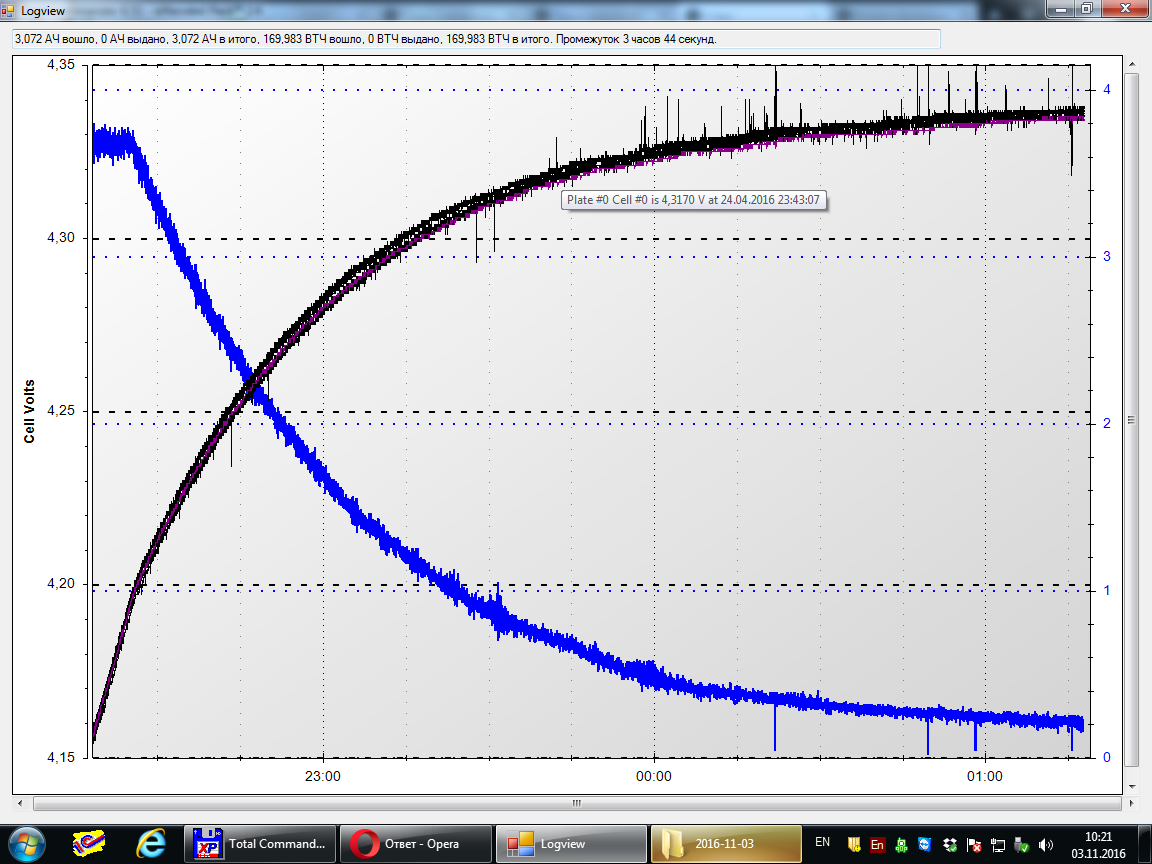Click the red En tray icon
Image resolution: width=1152 pixels, height=864 pixels.
click(x=877, y=844)
